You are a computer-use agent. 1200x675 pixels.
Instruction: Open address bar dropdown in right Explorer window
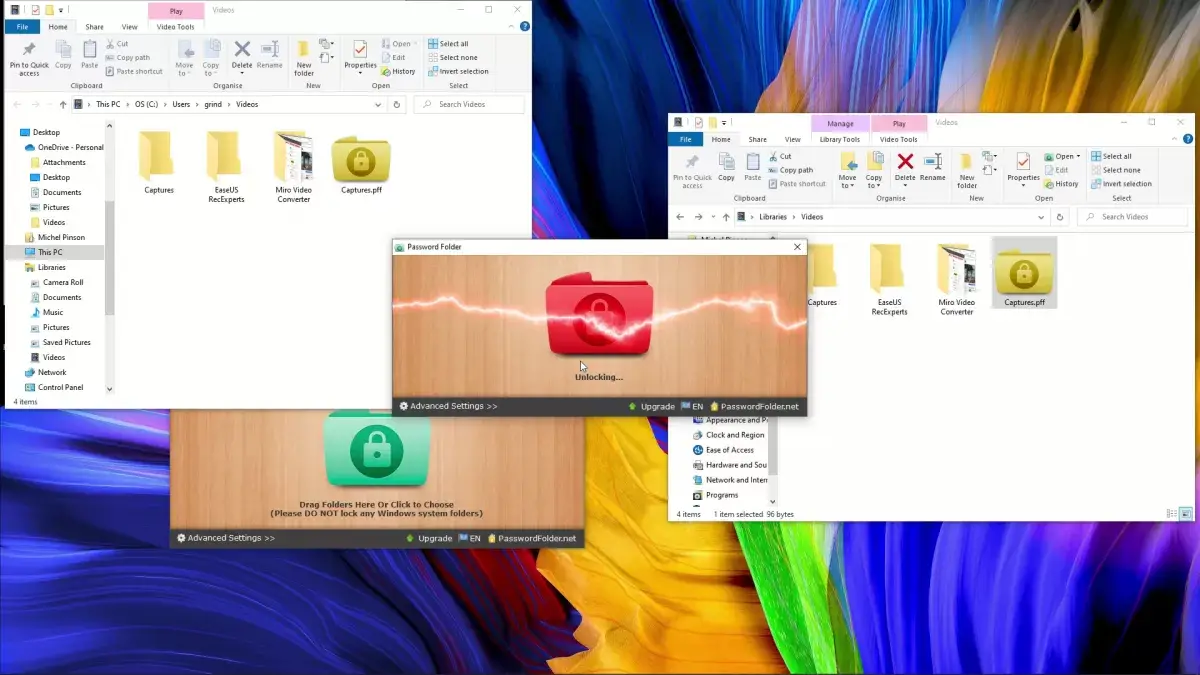[1042, 217]
